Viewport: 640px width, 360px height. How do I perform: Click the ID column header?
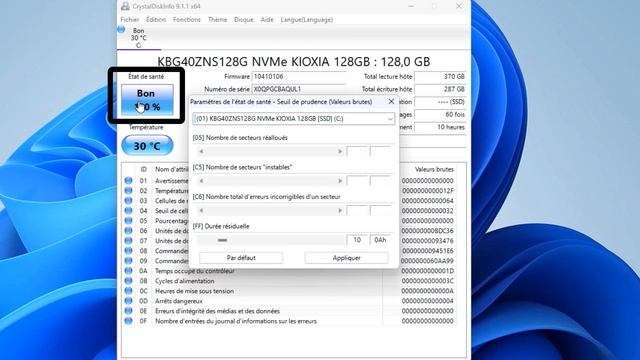pyautogui.click(x=144, y=169)
